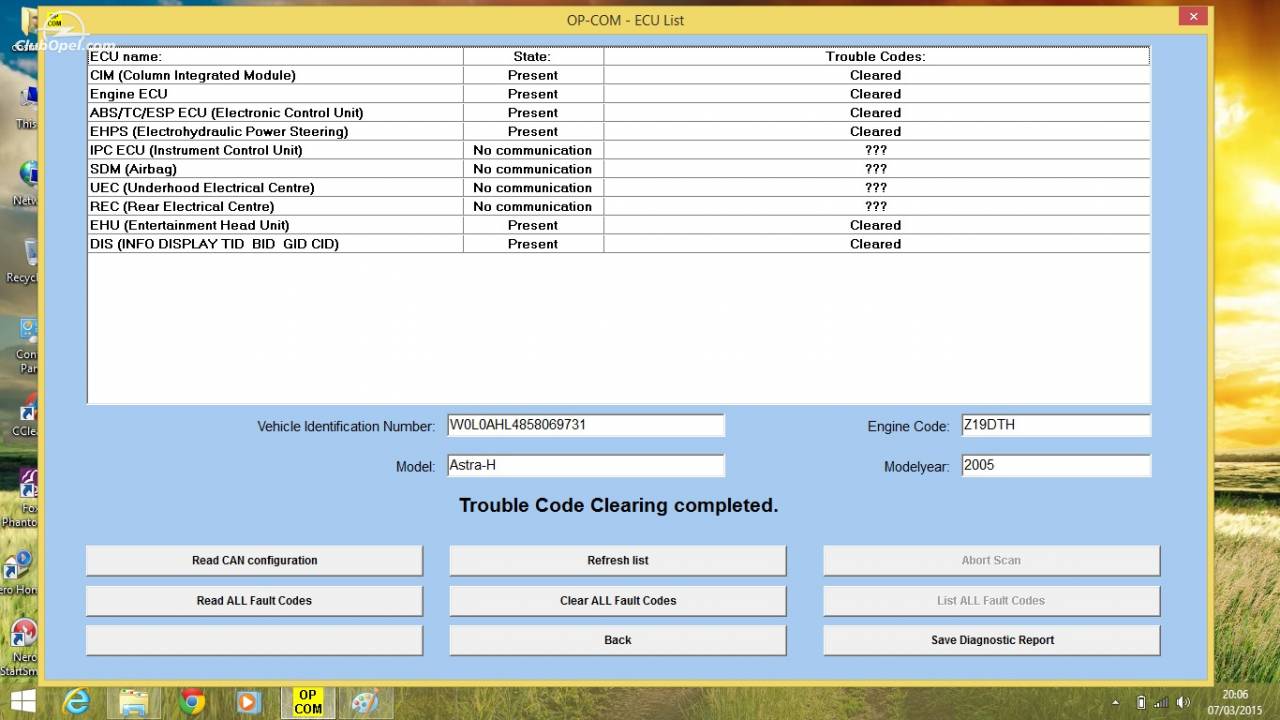Select the Nero StartSmart desktop shortcut

pos(20,648)
